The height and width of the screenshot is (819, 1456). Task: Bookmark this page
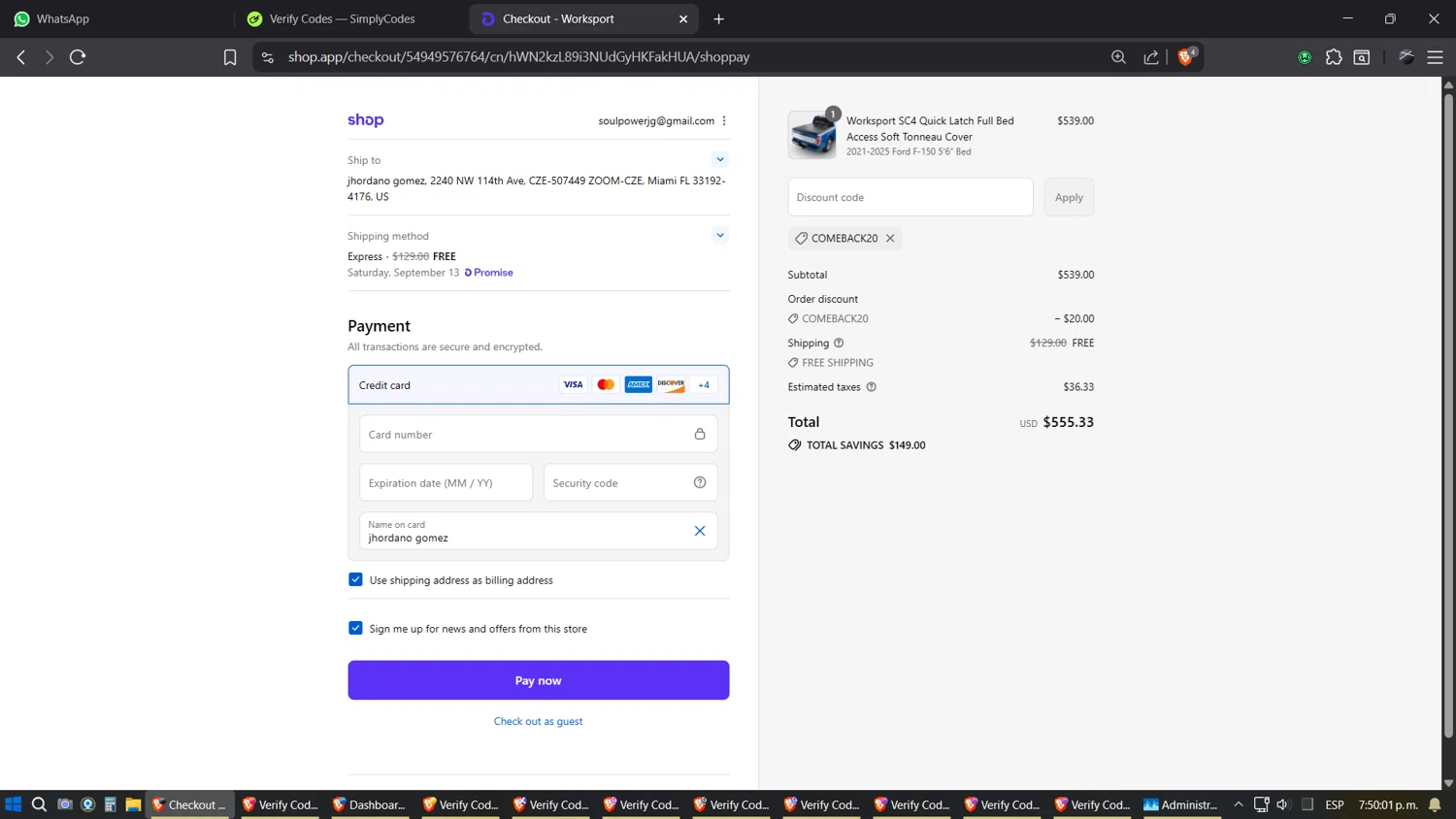[230, 57]
